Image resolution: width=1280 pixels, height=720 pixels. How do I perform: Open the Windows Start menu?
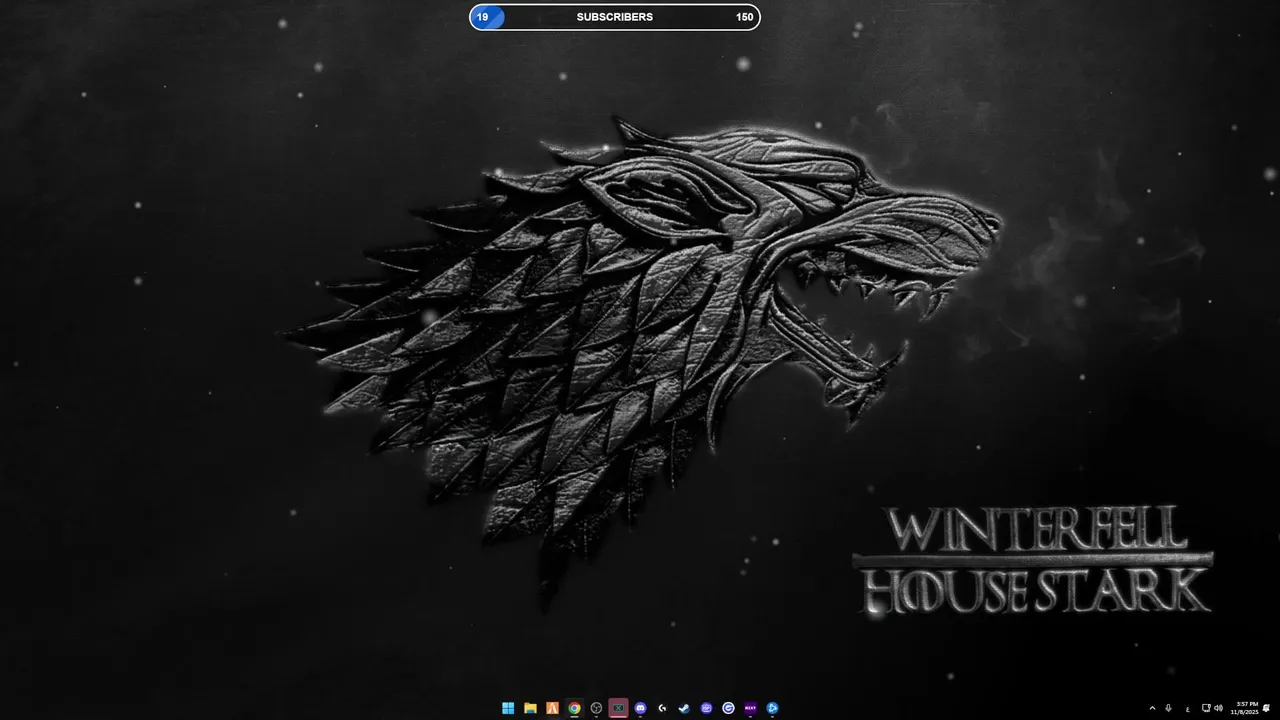tap(508, 708)
